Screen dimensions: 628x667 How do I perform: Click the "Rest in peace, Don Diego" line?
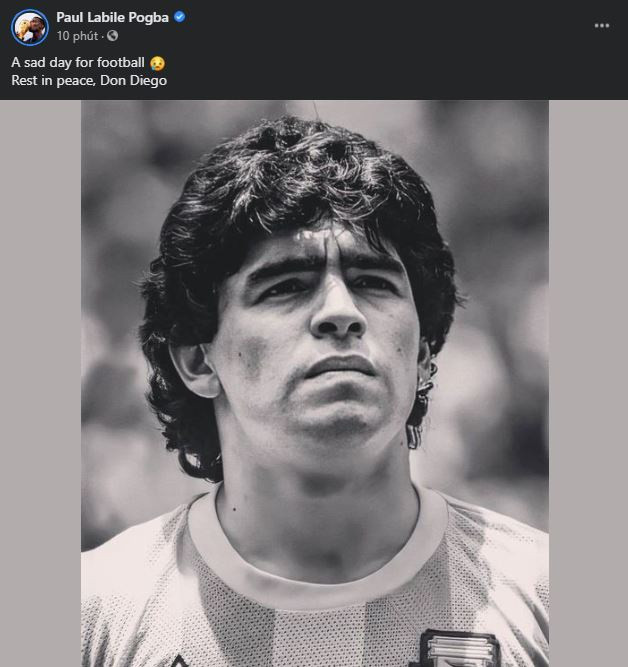[x=89, y=80]
